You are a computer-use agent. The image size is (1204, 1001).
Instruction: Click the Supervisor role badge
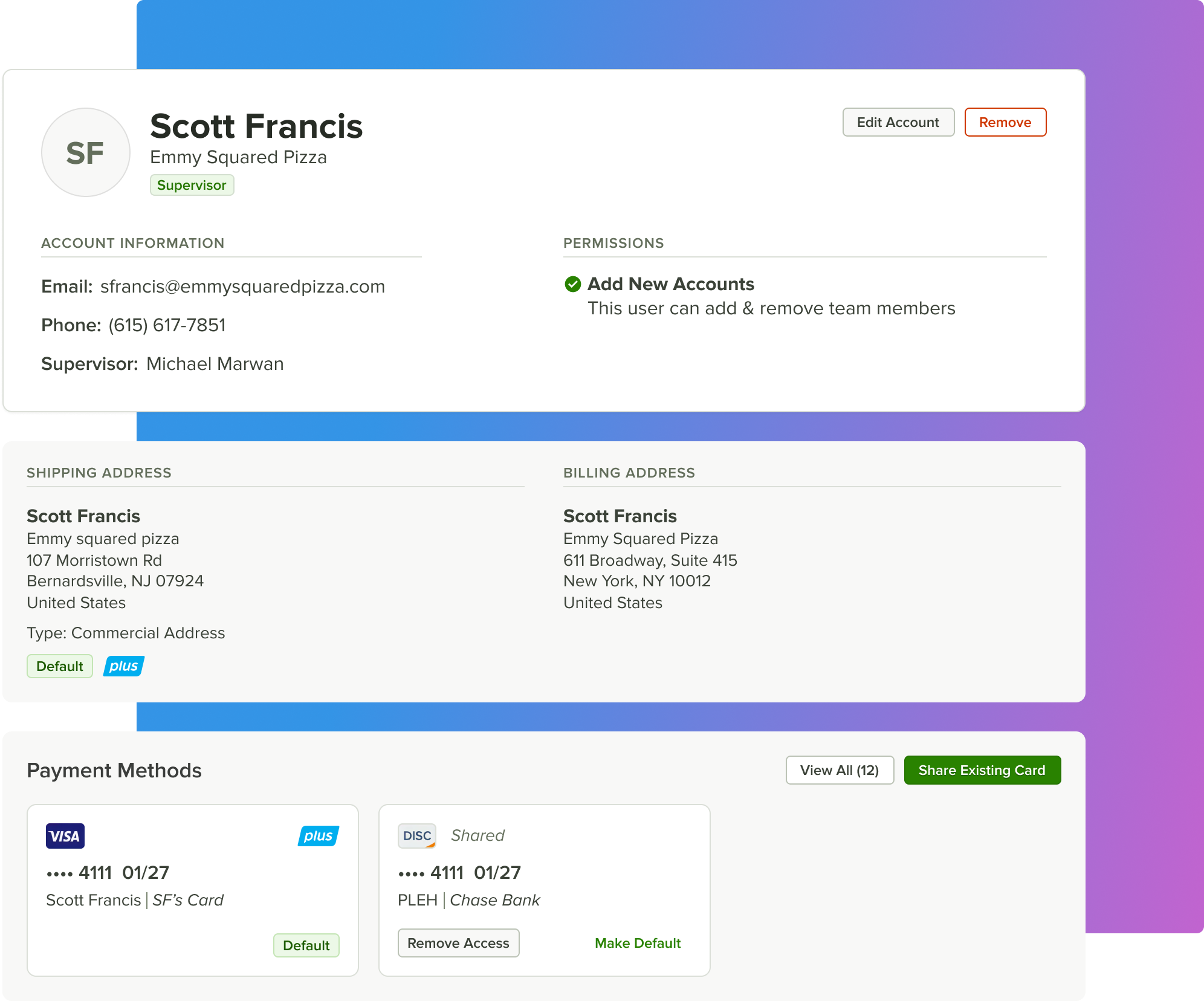(x=192, y=185)
